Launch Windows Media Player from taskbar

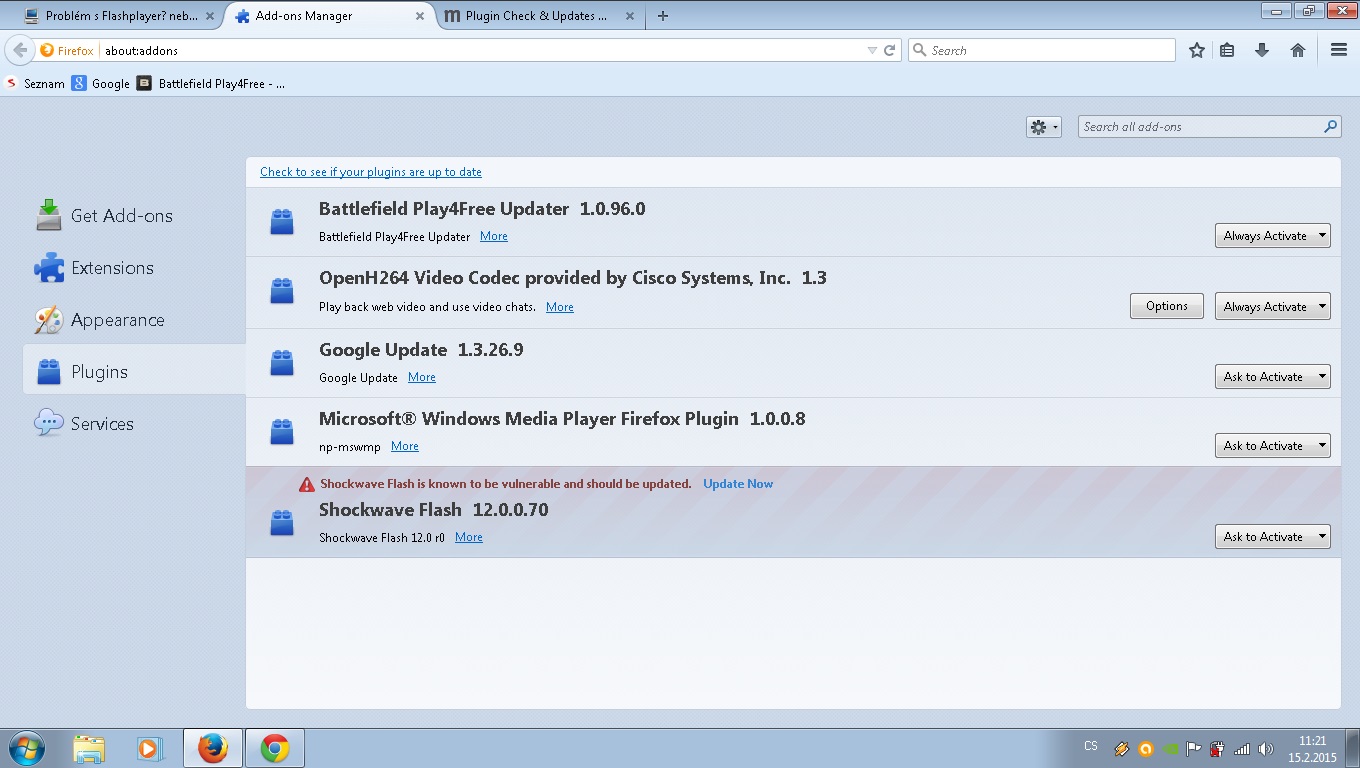click(x=150, y=748)
